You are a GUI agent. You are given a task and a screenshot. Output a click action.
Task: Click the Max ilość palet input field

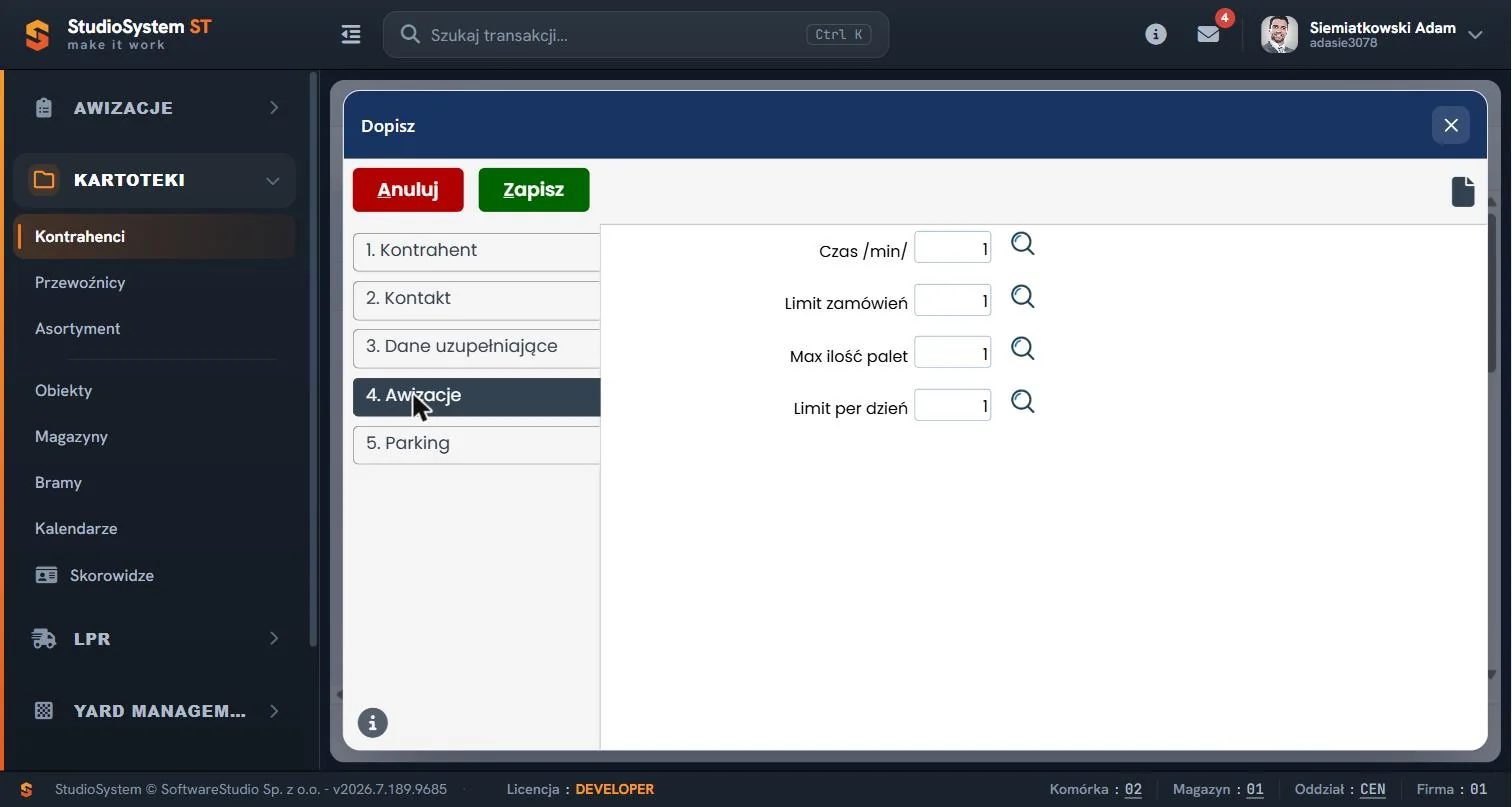click(953, 352)
